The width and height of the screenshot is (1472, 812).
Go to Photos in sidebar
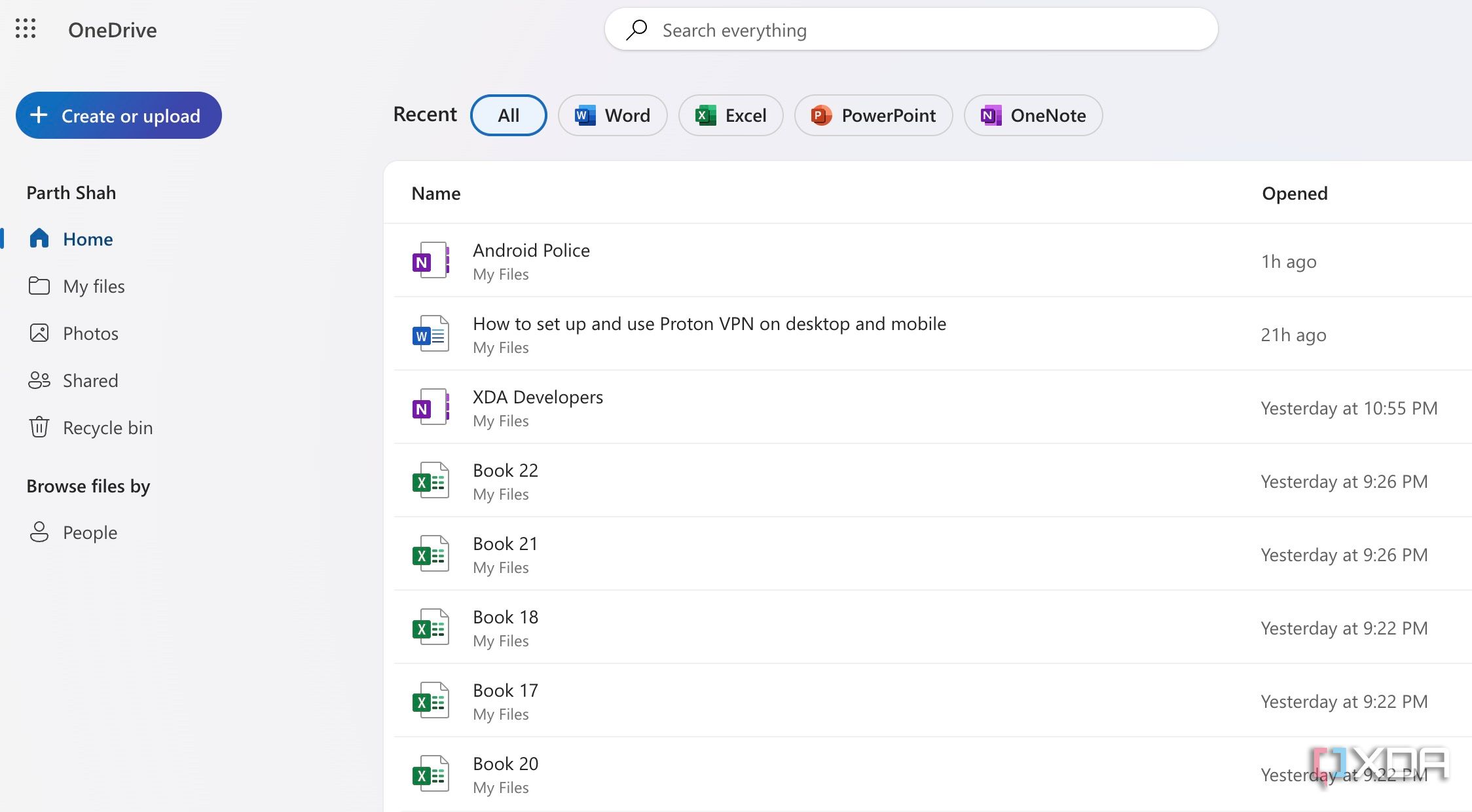(x=90, y=333)
